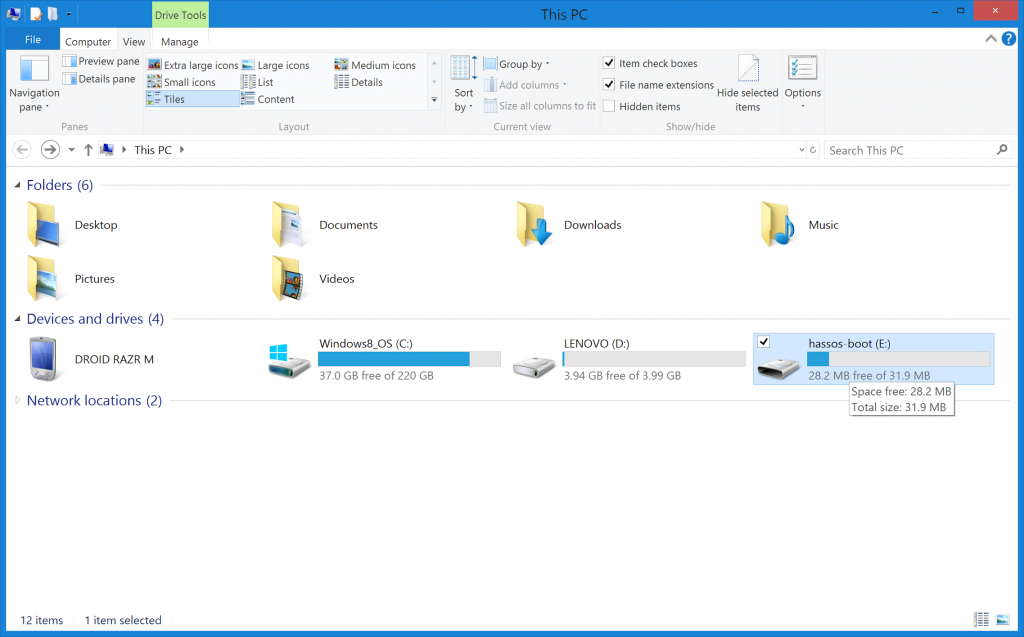The width and height of the screenshot is (1024, 637).
Task: Click the hassos-boot (E:) usage bar
Action: pos(899,359)
